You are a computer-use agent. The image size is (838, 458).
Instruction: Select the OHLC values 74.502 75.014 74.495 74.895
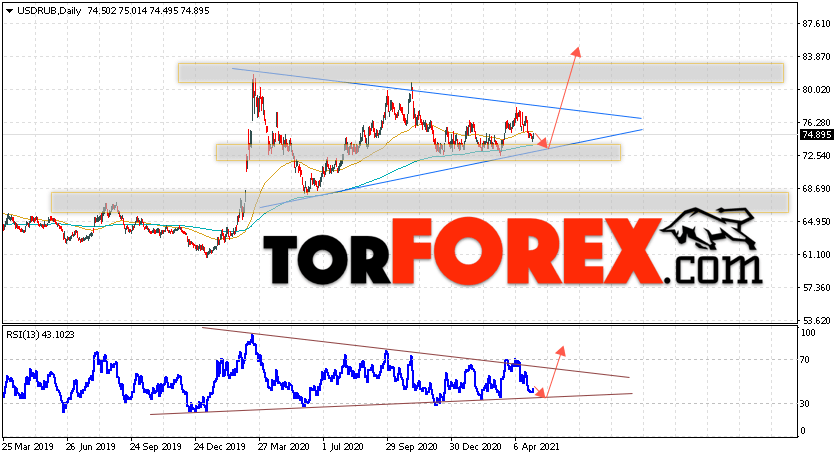pos(149,11)
